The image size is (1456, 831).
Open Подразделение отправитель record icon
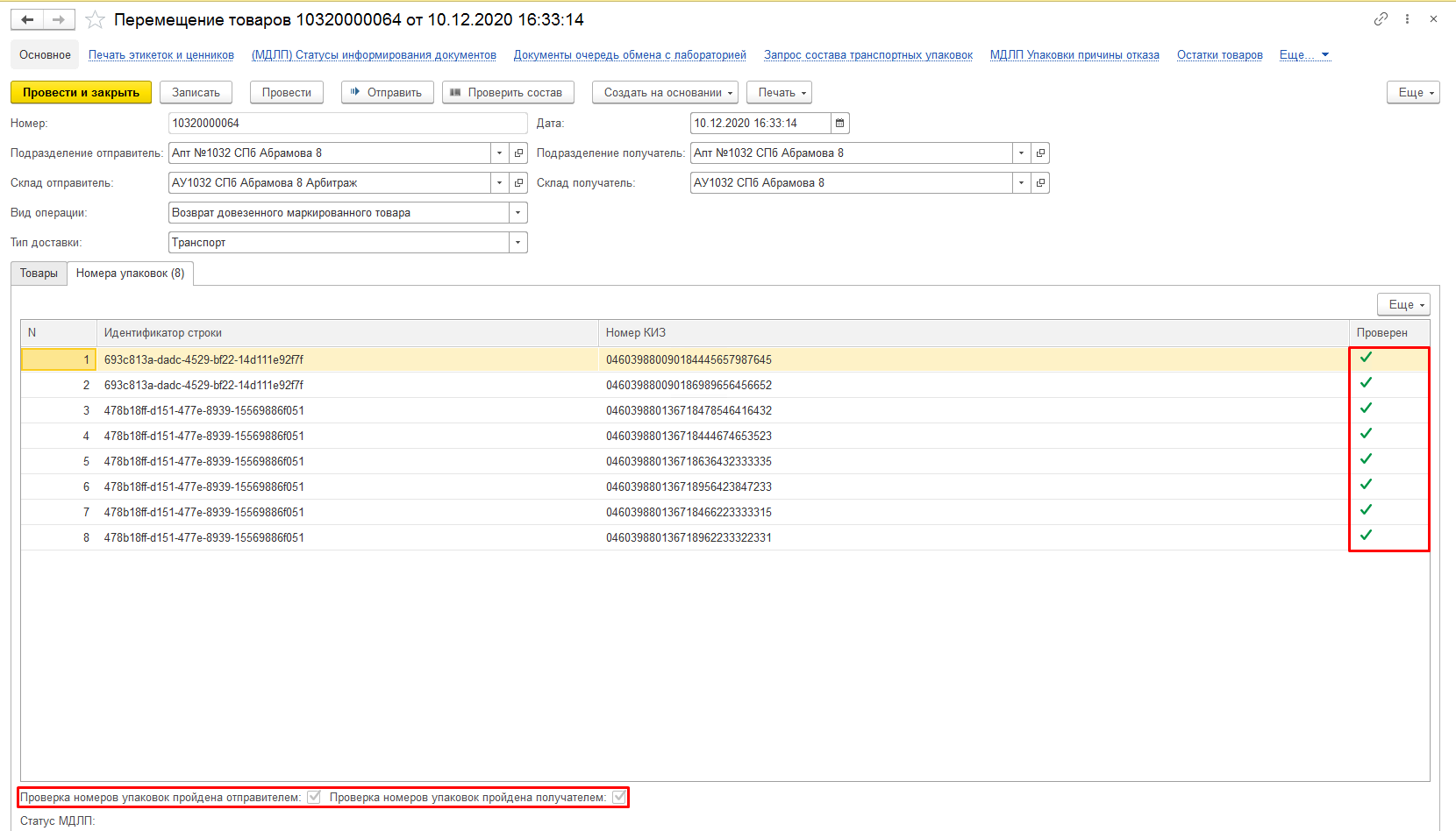pos(518,153)
